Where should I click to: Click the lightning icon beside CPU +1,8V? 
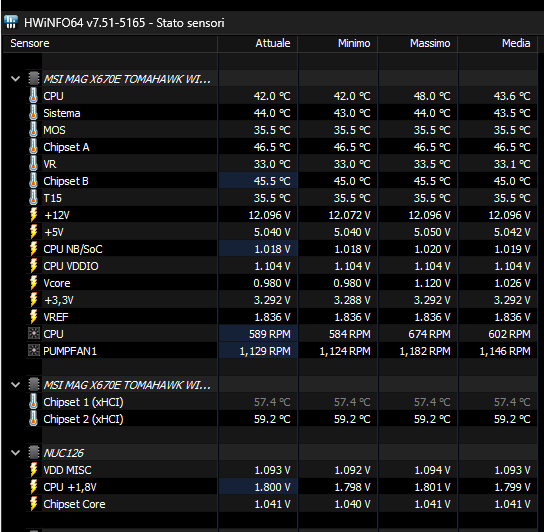33,487
